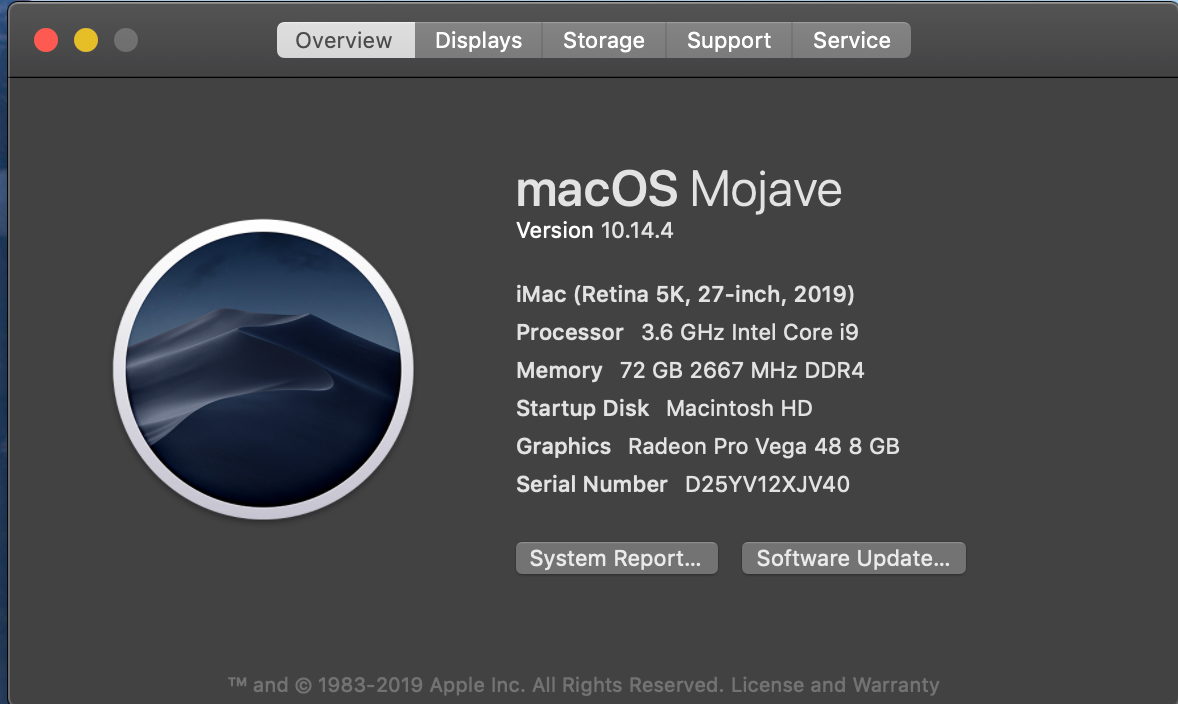
Task: Click the gray disabled zoom button
Action: tap(126, 41)
